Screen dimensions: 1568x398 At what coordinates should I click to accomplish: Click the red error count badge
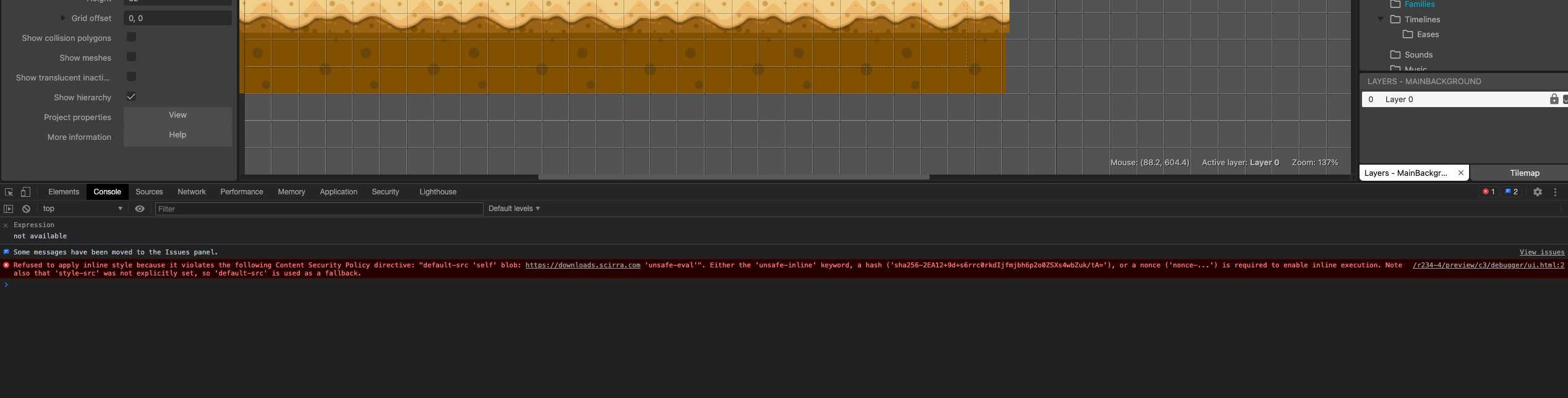click(1489, 192)
